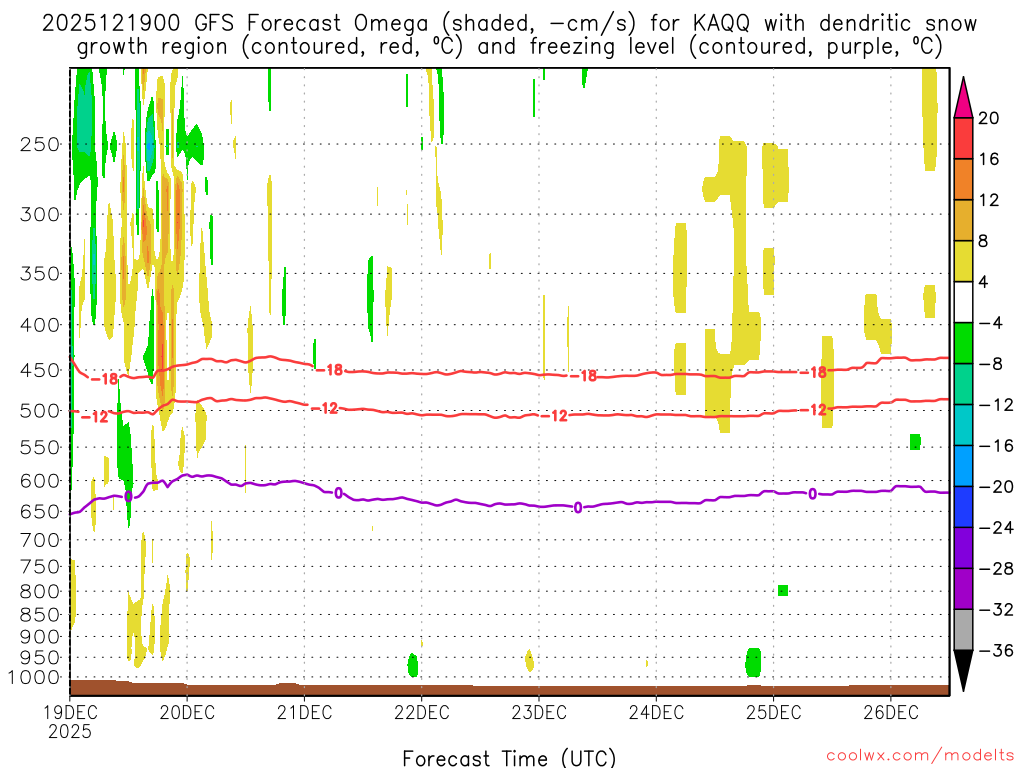Click the 700 pressure level label

pos(40,540)
